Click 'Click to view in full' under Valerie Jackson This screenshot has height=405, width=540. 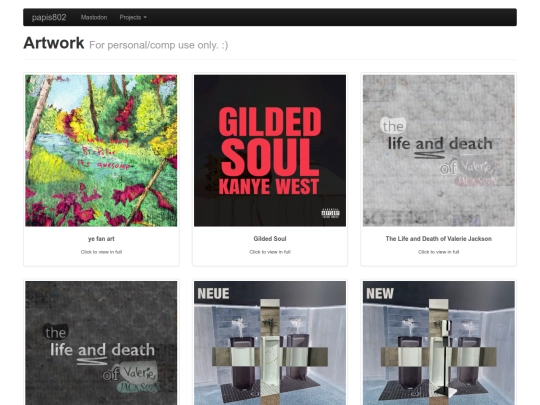(439, 252)
